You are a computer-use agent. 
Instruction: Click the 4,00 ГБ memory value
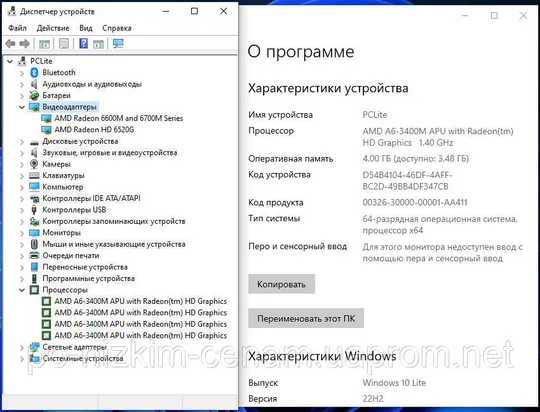415,158
